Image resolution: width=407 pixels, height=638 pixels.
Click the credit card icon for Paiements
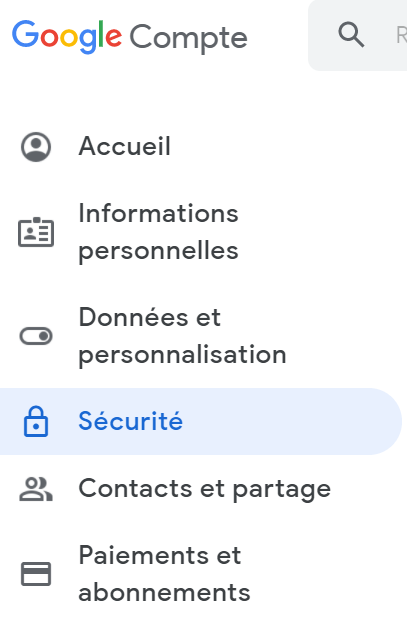pos(36,574)
